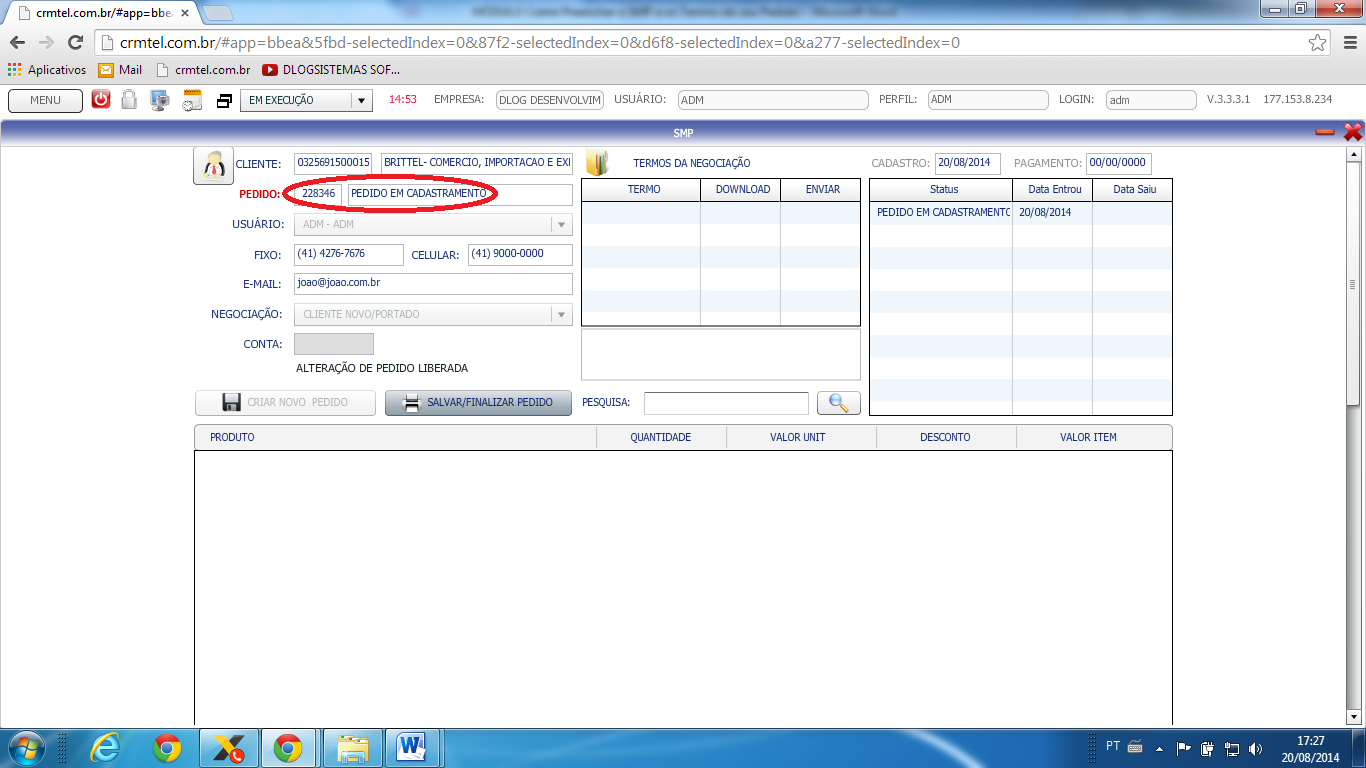Click the PRODUTO column header

395,437
